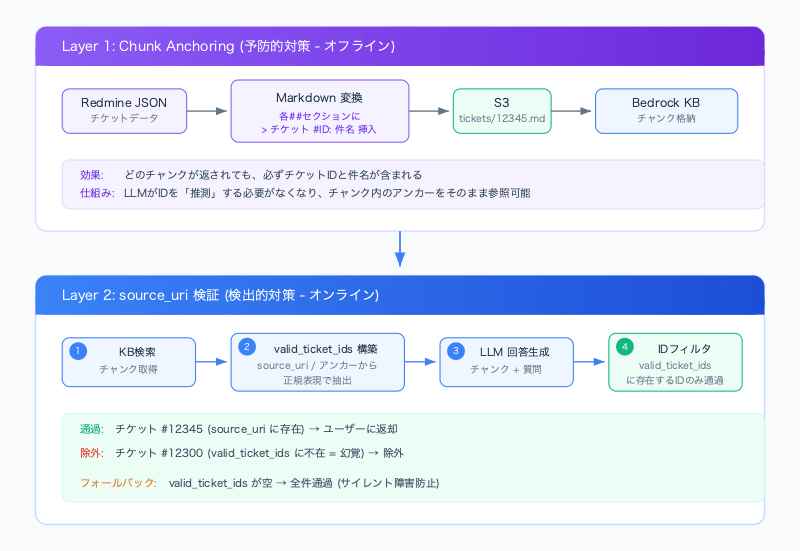Click text beginning 'LLMがIDを「推測」する必要がなくなり'
Image resolution: width=800 pixels, height=551 pixels.
click(x=327, y=193)
